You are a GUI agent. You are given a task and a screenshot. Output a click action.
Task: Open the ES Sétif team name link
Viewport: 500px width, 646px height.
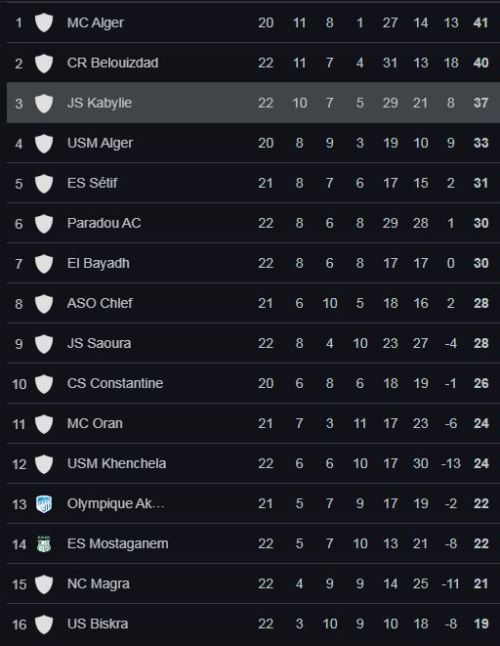(92, 183)
